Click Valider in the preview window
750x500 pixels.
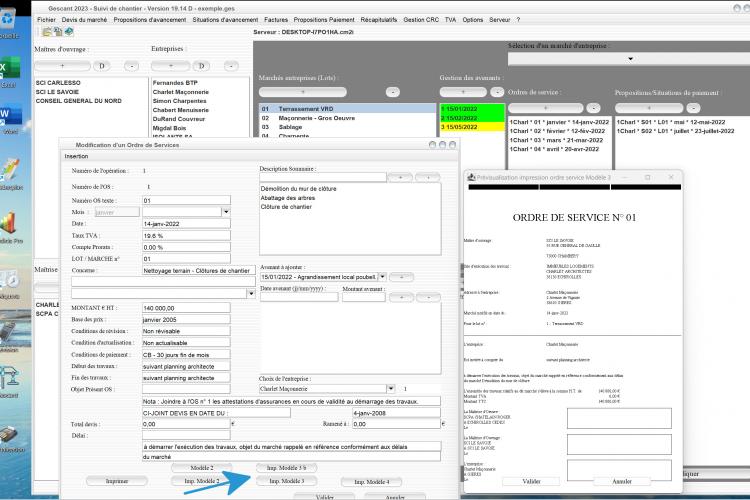[531, 481]
